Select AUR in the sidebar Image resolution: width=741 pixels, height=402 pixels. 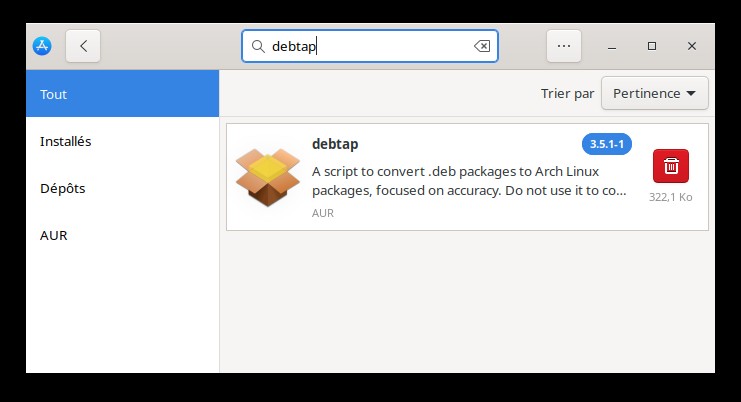(122, 235)
